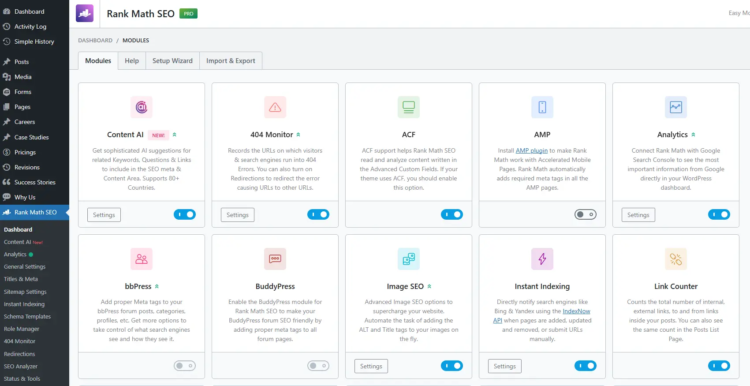This screenshot has height=386, width=750.
Task: Click the ACF module monitor icon
Action: pos(408,107)
